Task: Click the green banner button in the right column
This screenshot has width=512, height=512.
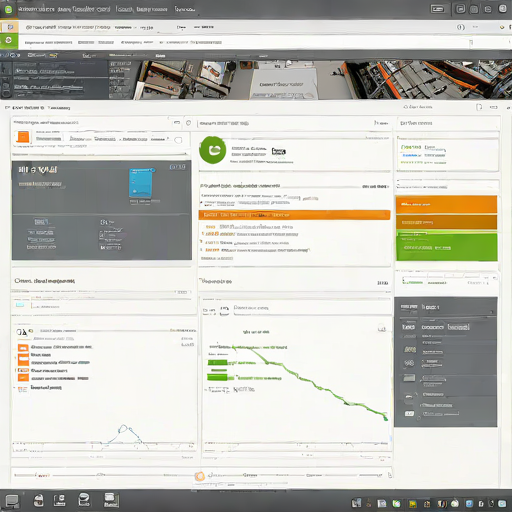Action: (x=447, y=247)
